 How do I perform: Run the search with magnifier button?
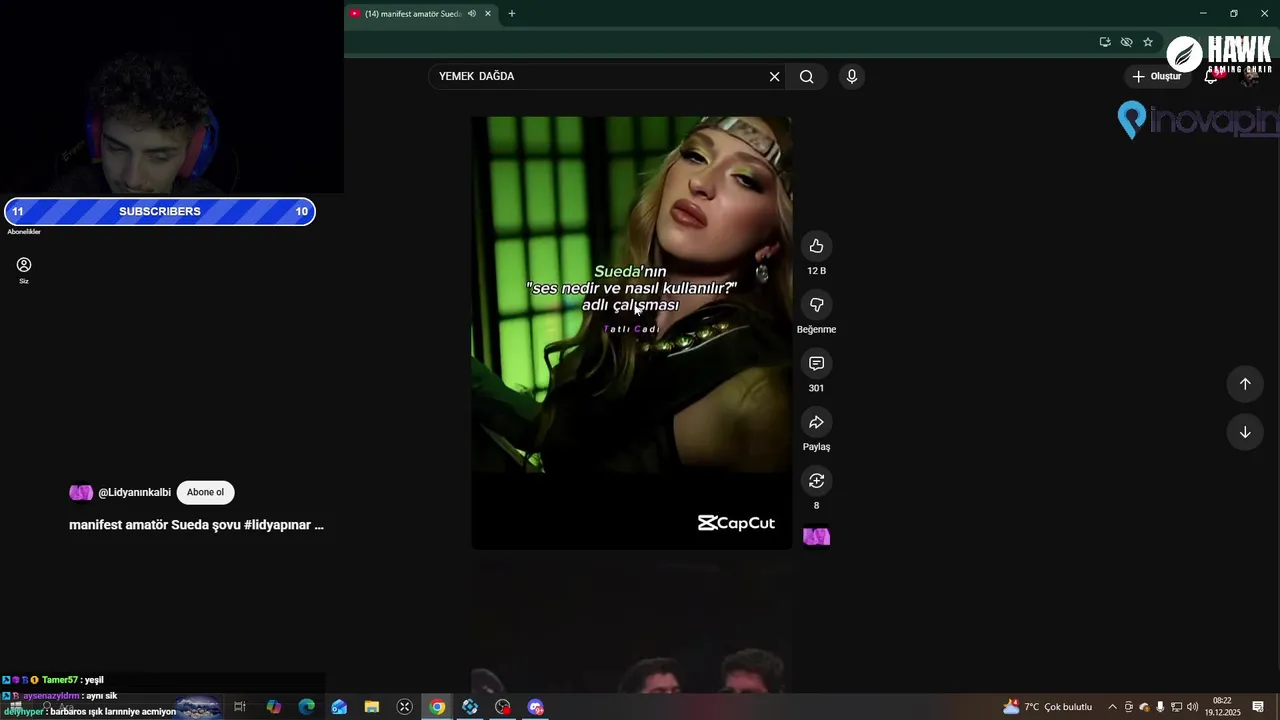[x=807, y=77]
